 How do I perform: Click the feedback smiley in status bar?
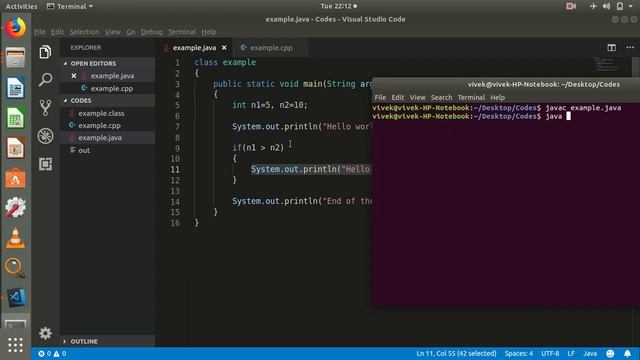pyautogui.click(x=610, y=353)
